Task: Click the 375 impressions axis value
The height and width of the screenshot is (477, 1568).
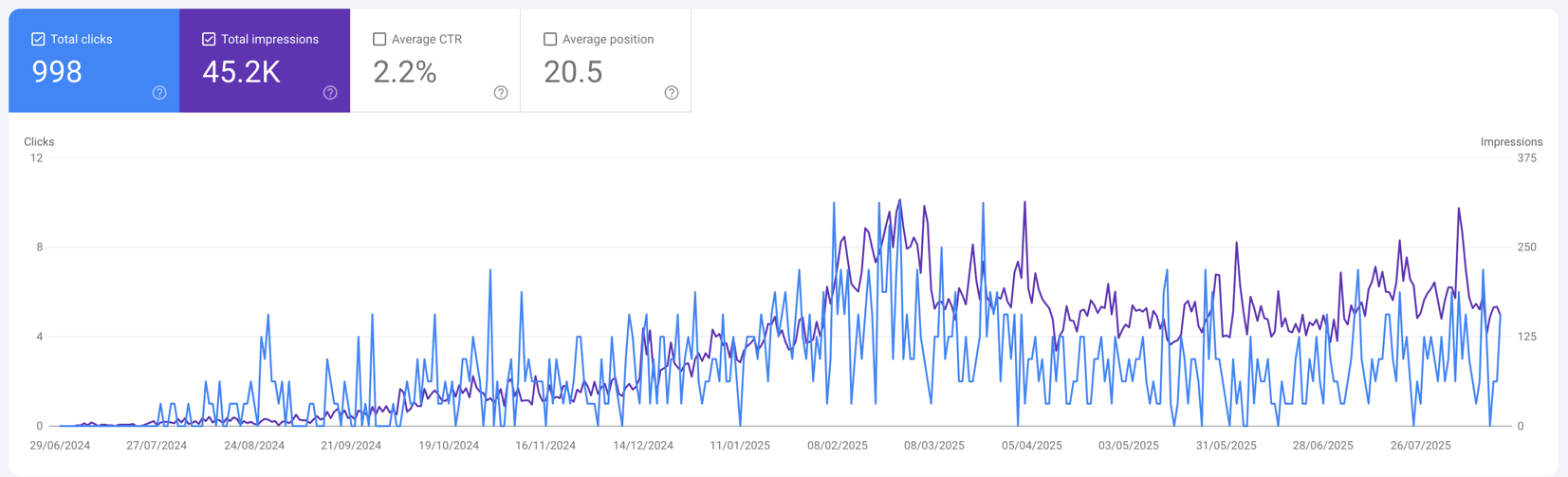Action: pos(1526,158)
